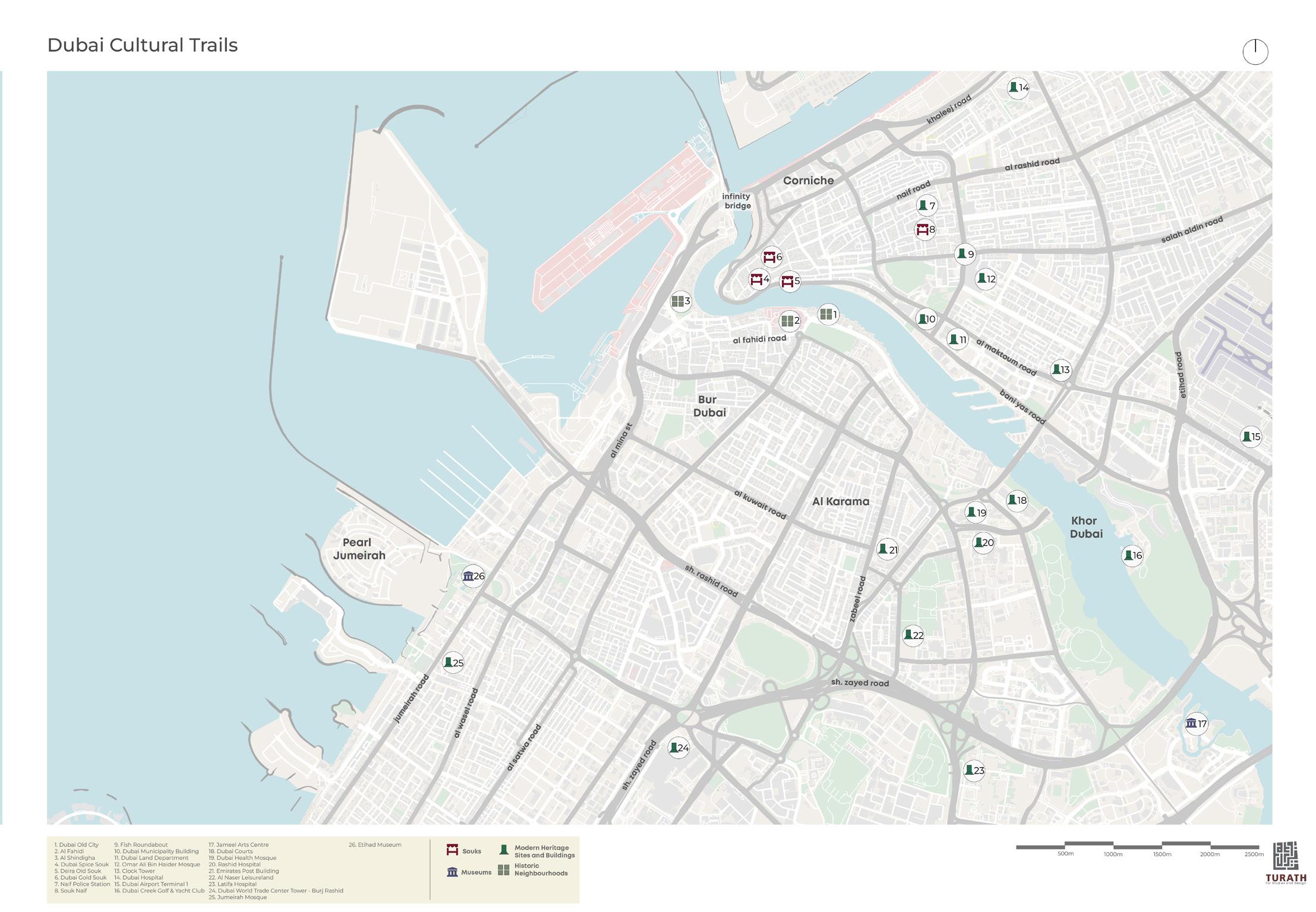Click the Clock Tower marker 13
Screen dimensions: 1316x912
point(1061,370)
